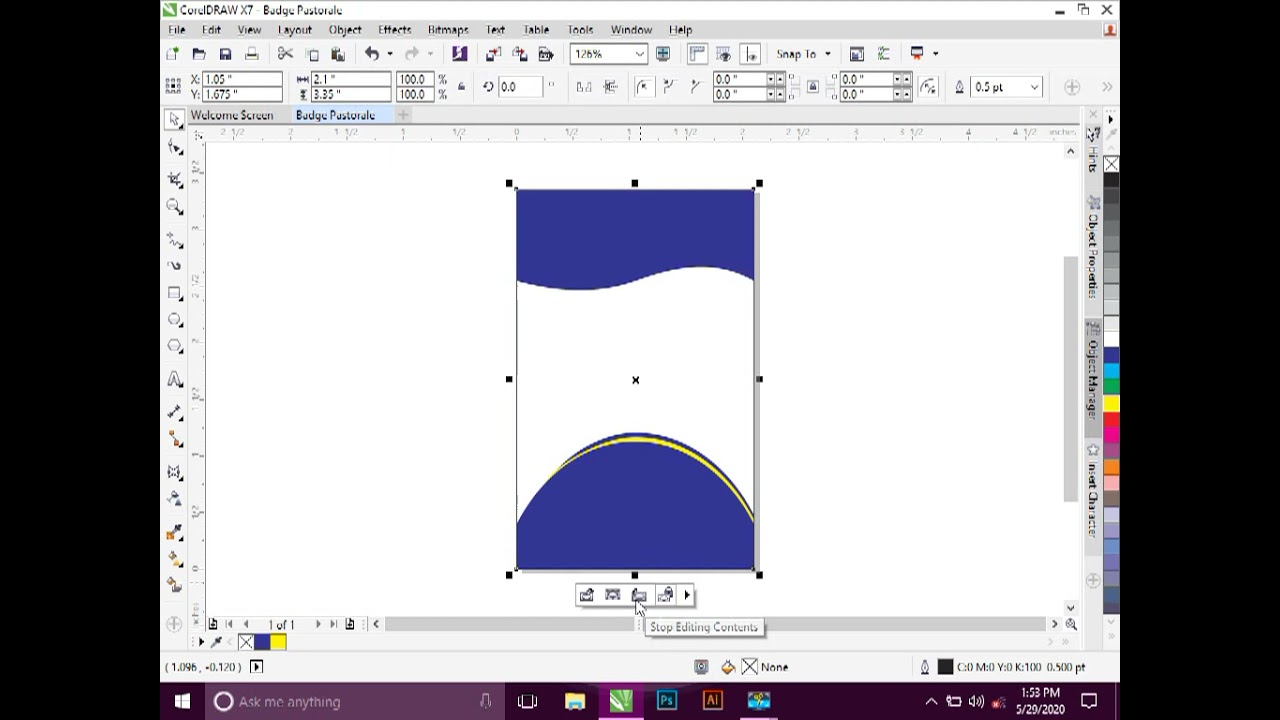Click the Quick customize plus button
This screenshot has width=1280, height=720.
[x=1072, y=87]
